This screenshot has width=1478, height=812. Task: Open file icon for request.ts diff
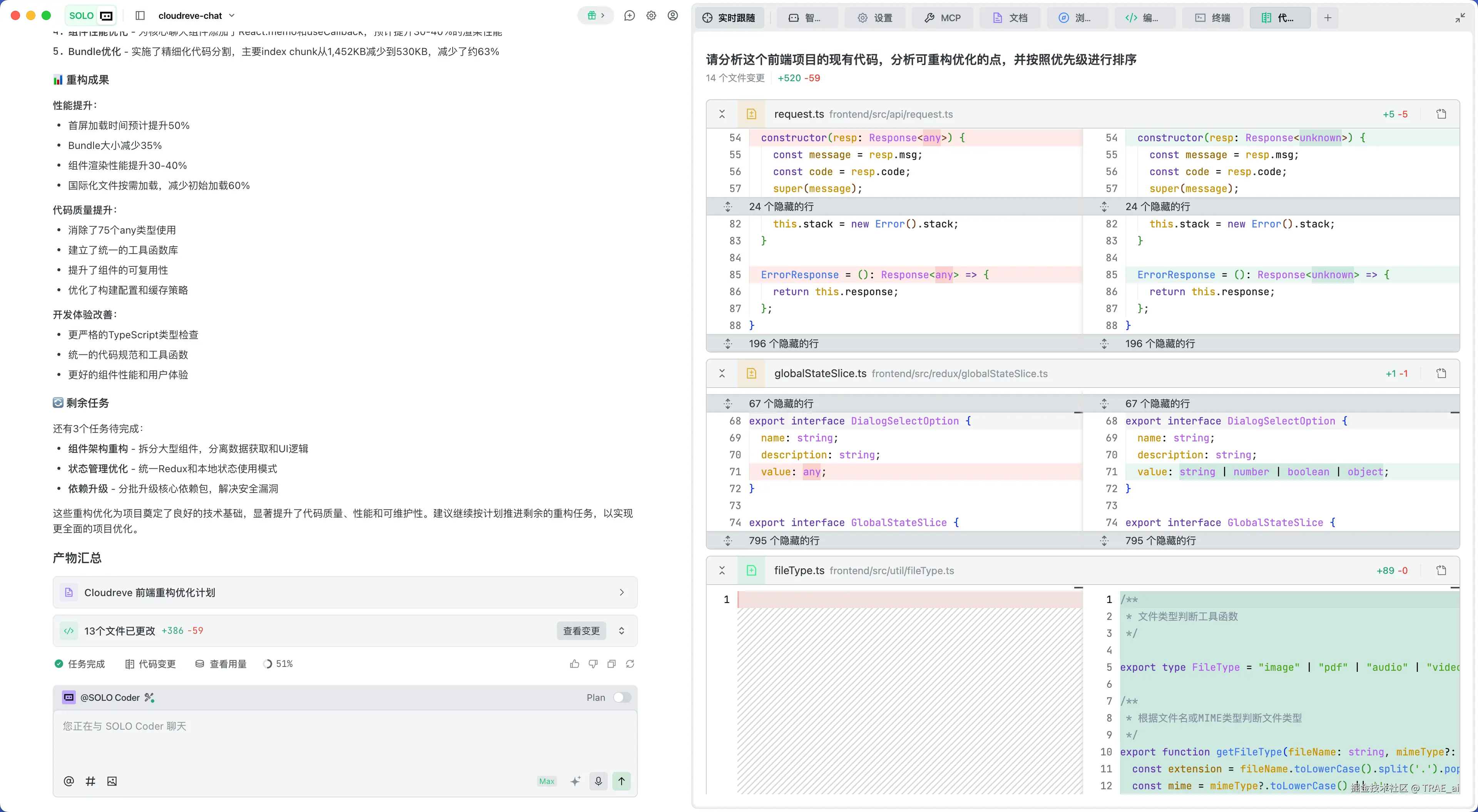click(1441, 114)
